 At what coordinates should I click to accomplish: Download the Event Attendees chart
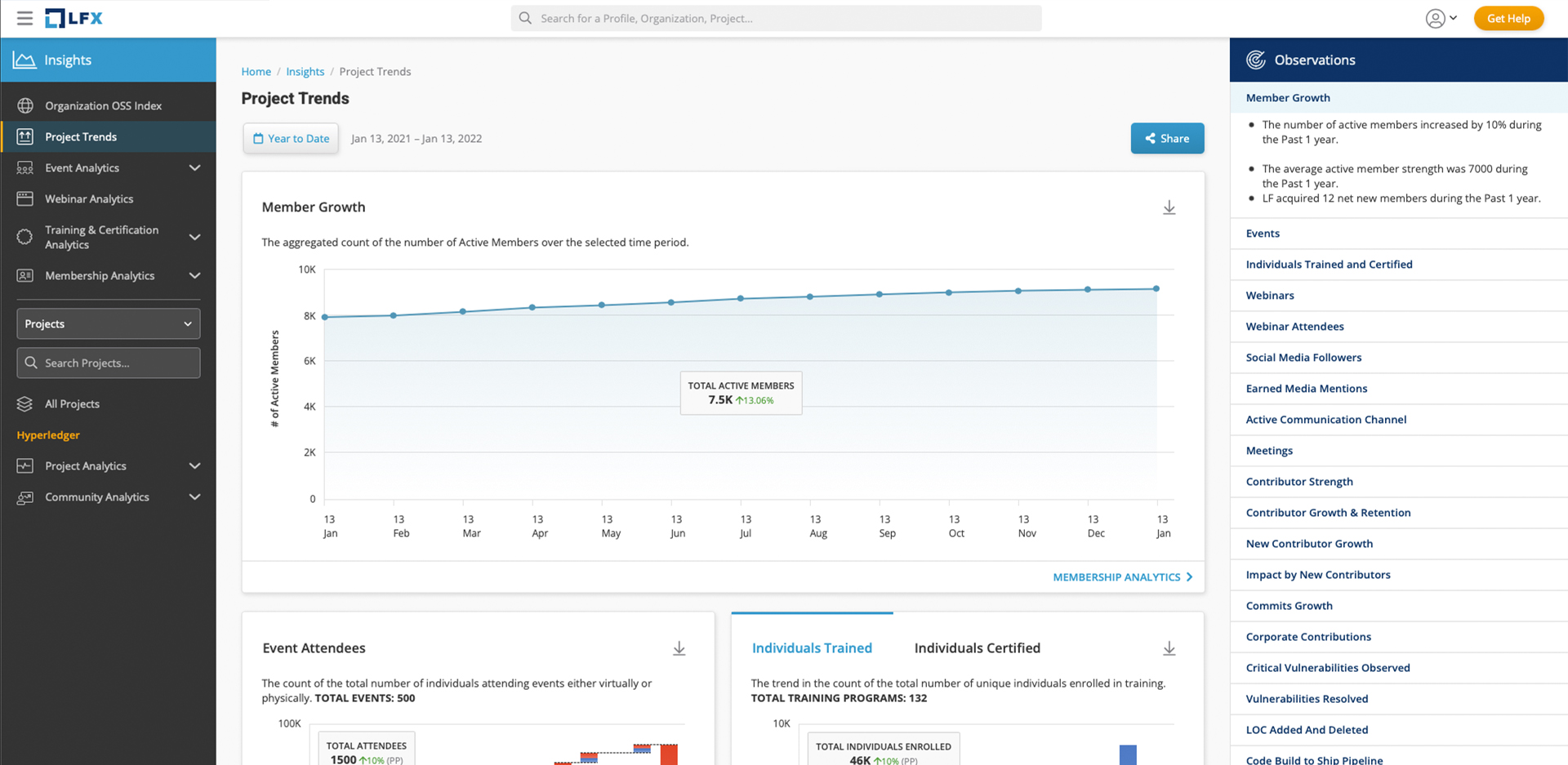pos(679,648)
